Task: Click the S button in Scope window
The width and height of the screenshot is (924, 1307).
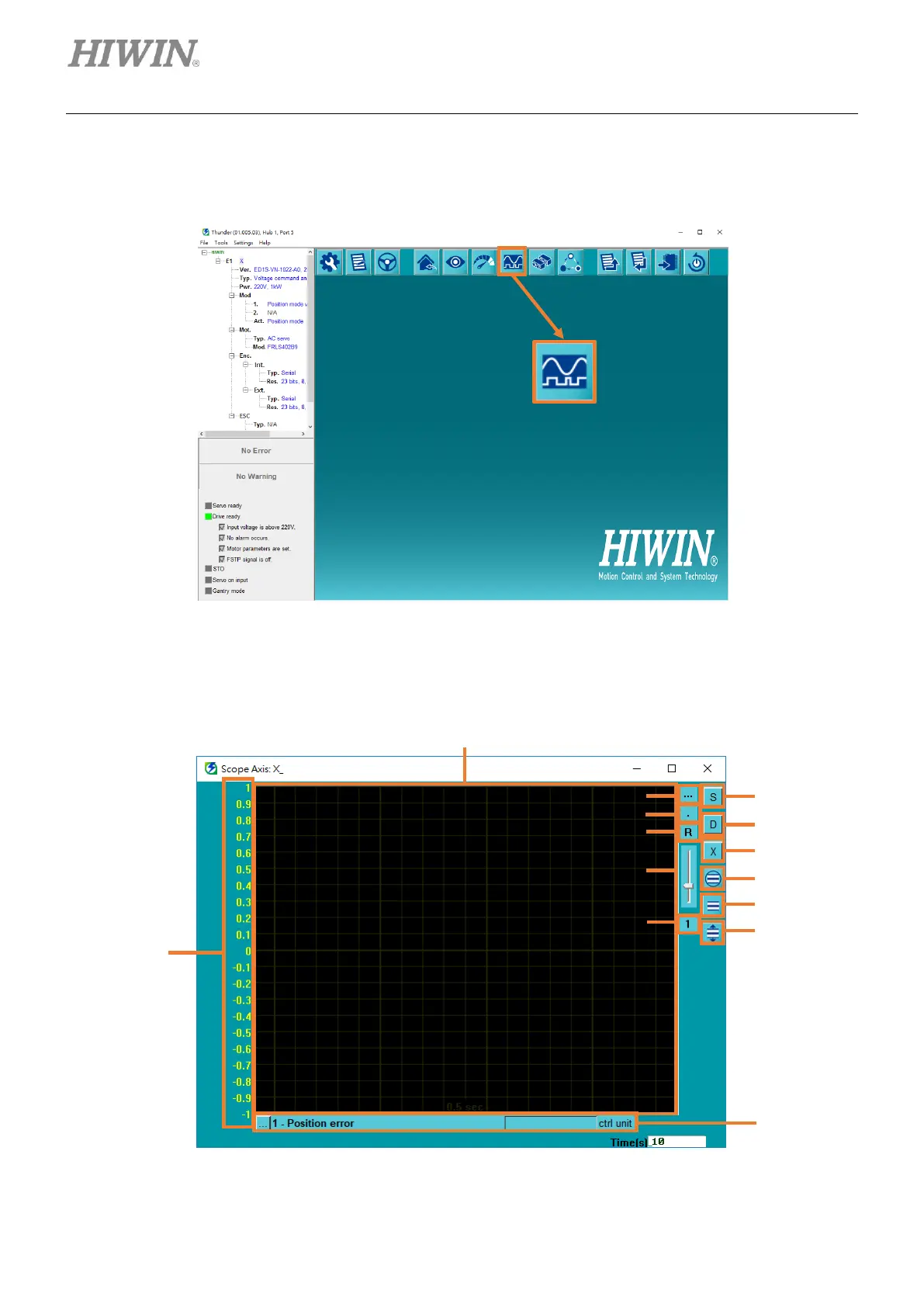Action: tap(713, 797)
